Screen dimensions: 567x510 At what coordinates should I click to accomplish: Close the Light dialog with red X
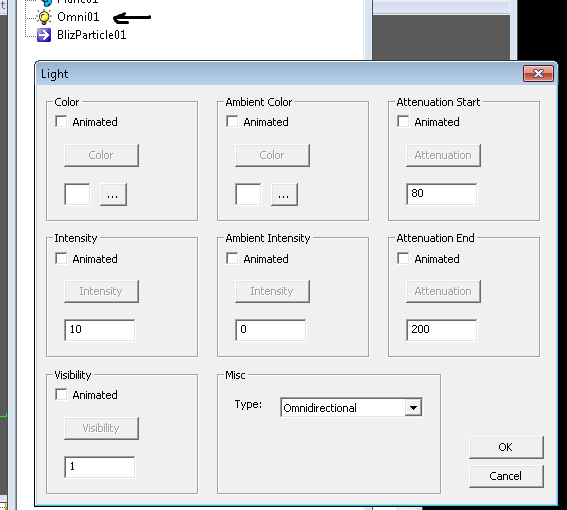(538, 73)
